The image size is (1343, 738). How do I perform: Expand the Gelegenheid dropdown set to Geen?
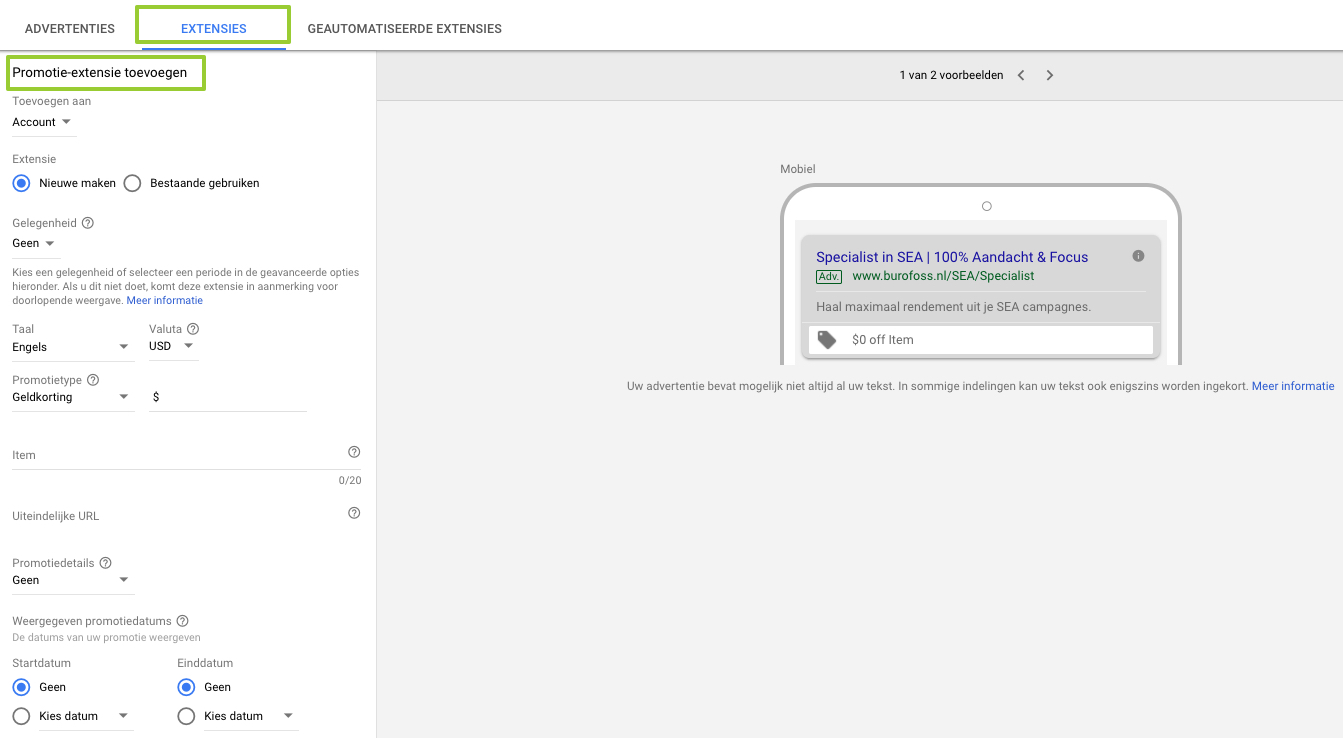coord(34,243)
